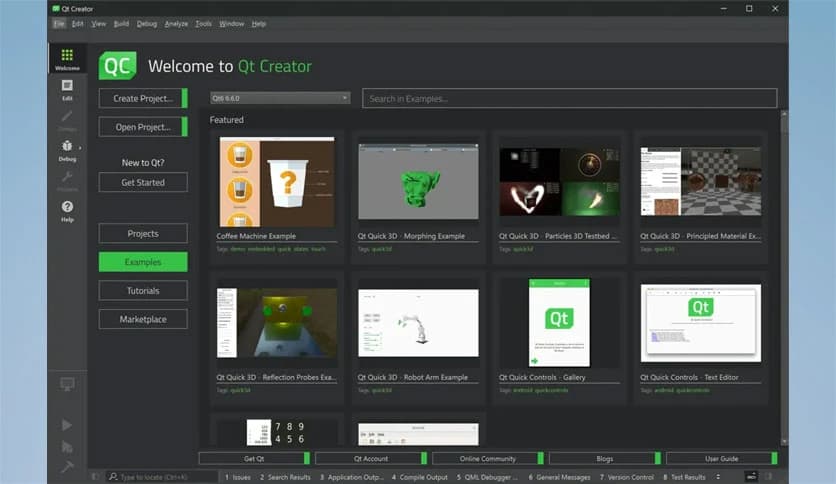Open the File menu
Screen dimensions: 836x484
(x=59, y=23)
